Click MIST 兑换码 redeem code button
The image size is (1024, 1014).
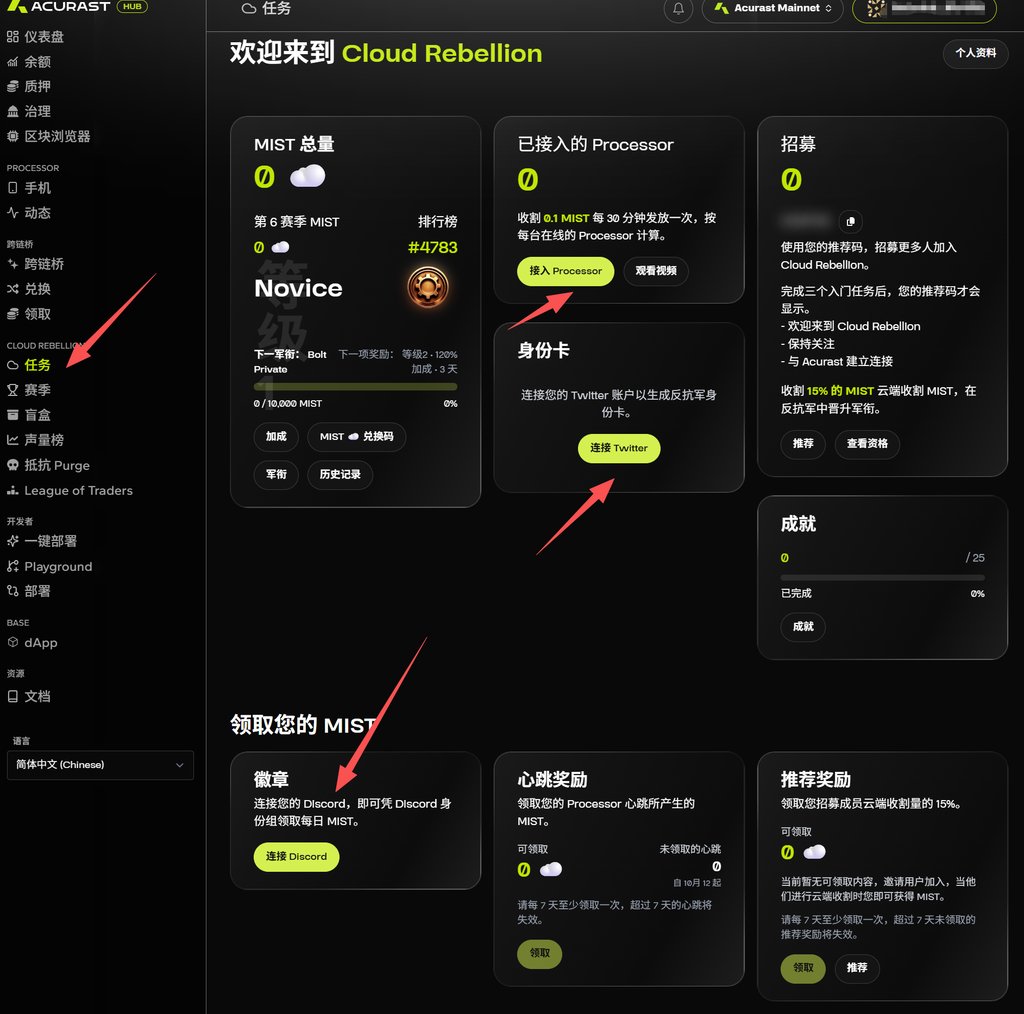pyautogui.click(x=357, y=437)
